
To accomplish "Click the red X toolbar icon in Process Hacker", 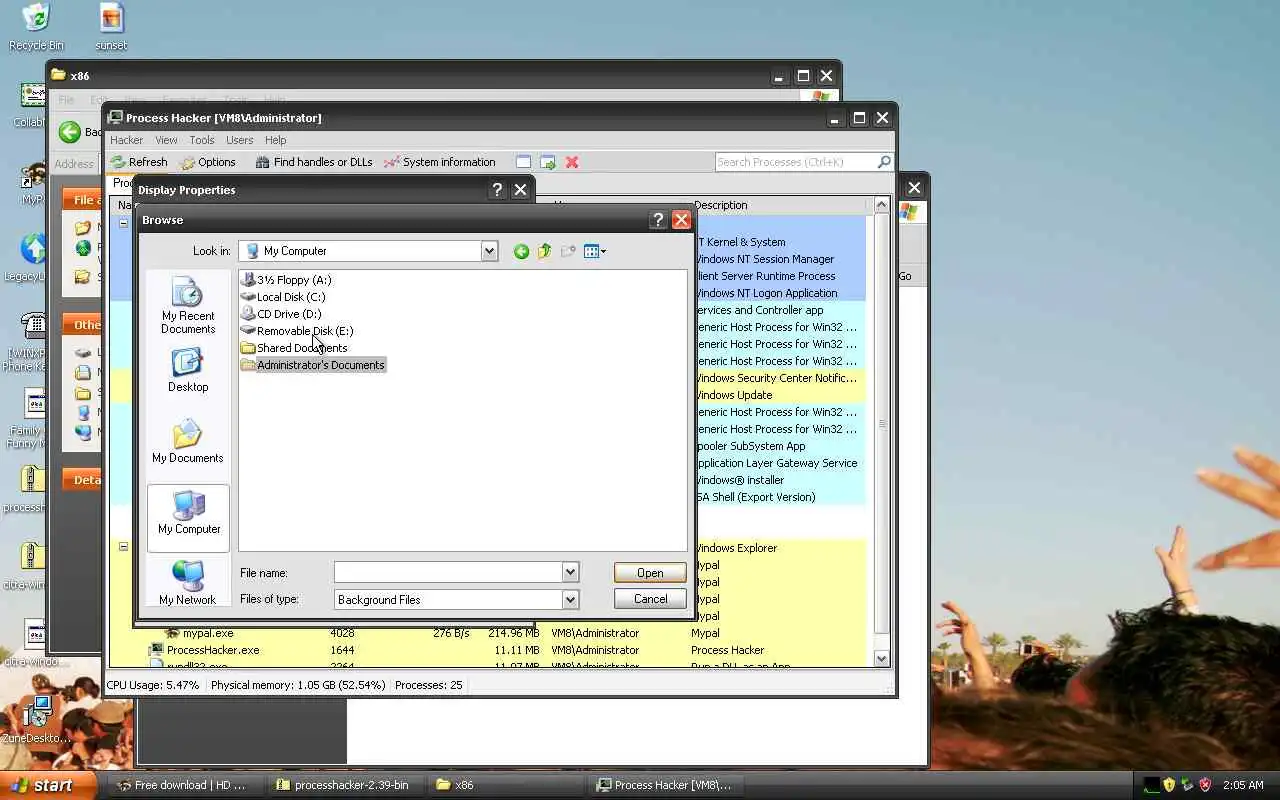I will tap(572, 162).
